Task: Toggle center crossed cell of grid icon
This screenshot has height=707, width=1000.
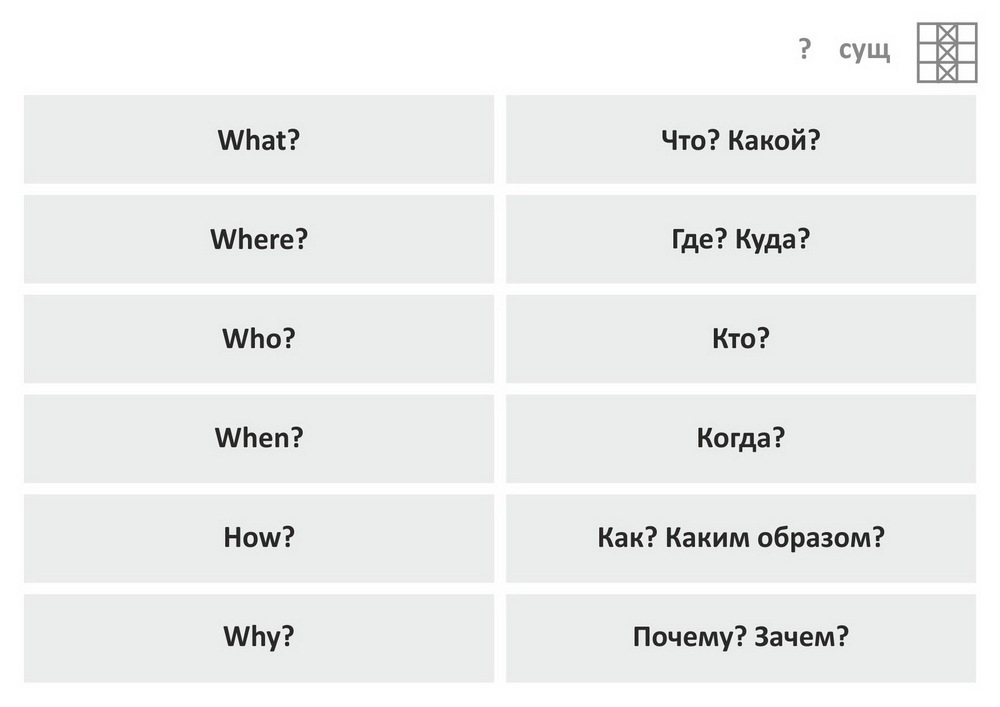Action: [x=946, y=52]
